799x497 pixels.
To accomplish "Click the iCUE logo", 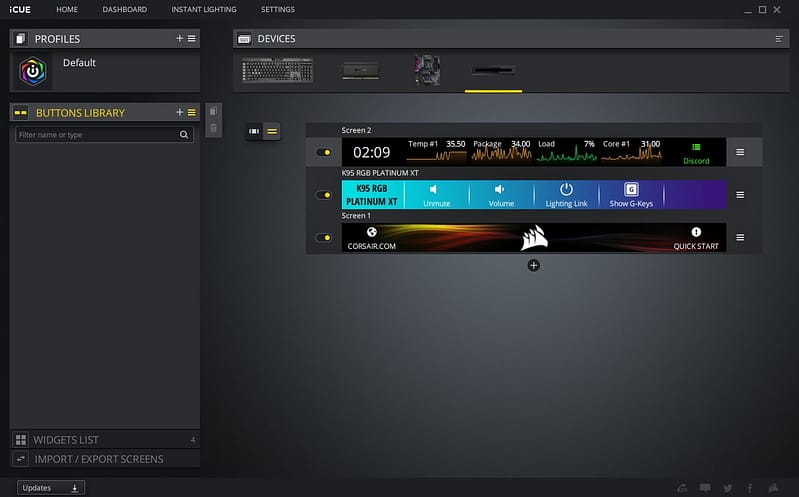I will click(x=20, y=9).
